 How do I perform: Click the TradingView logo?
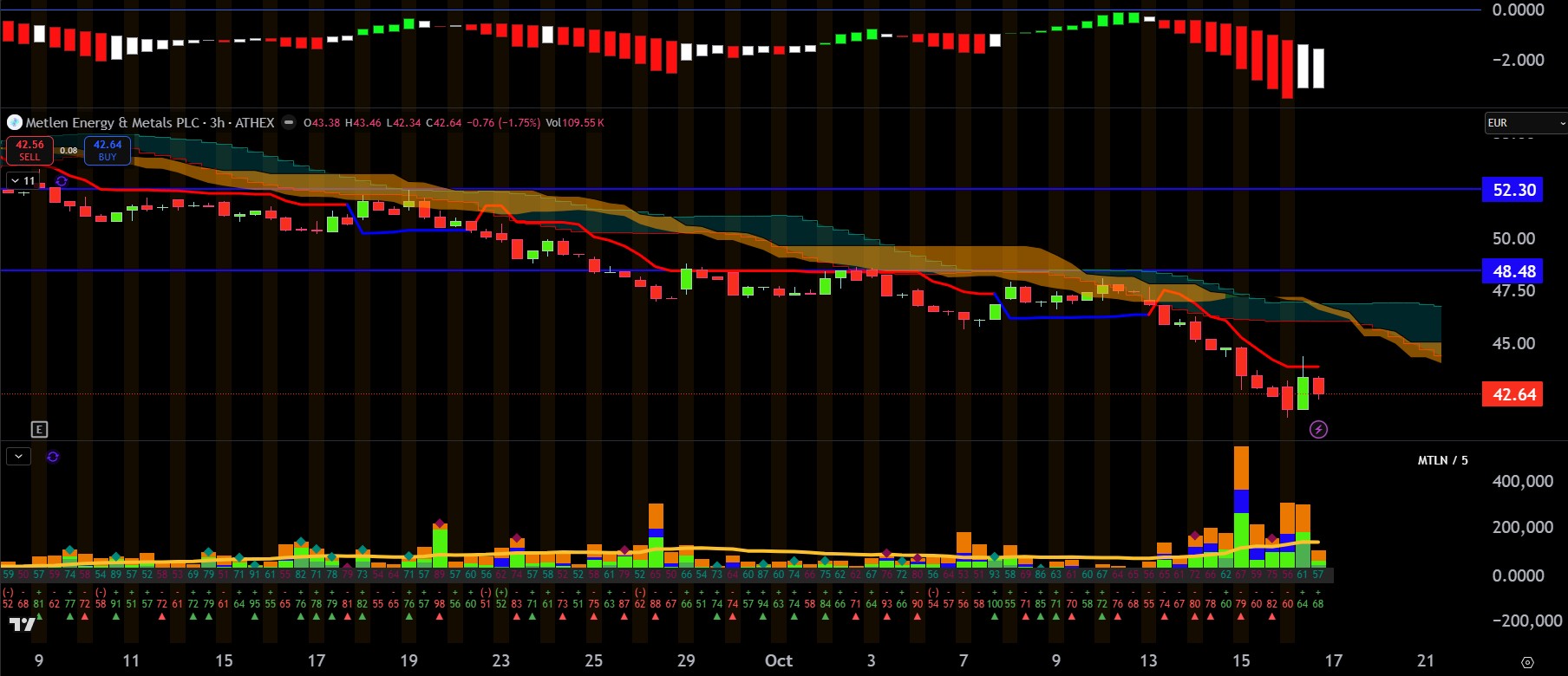pyautogui.click(x=23, y=624)
